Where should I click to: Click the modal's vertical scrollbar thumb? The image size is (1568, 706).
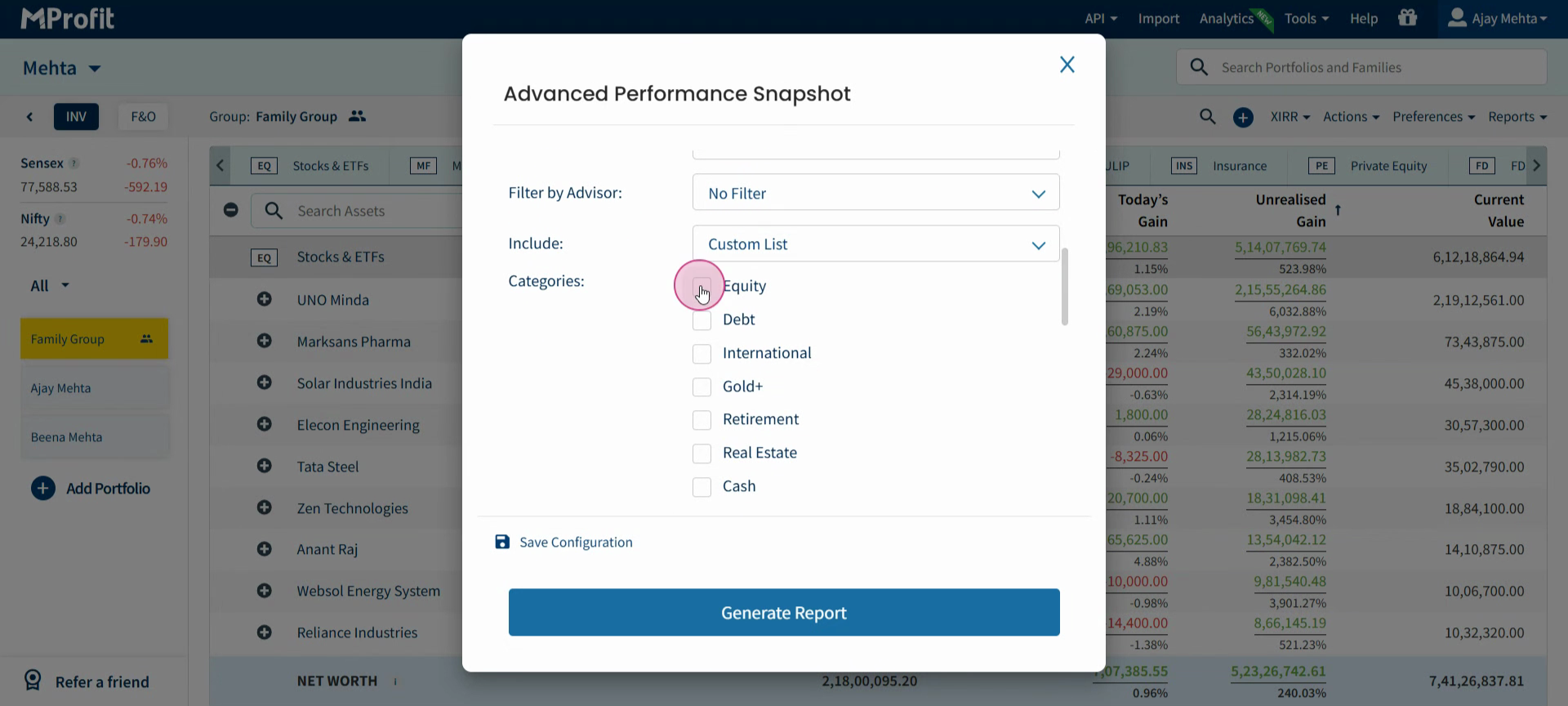(1064, 286)
